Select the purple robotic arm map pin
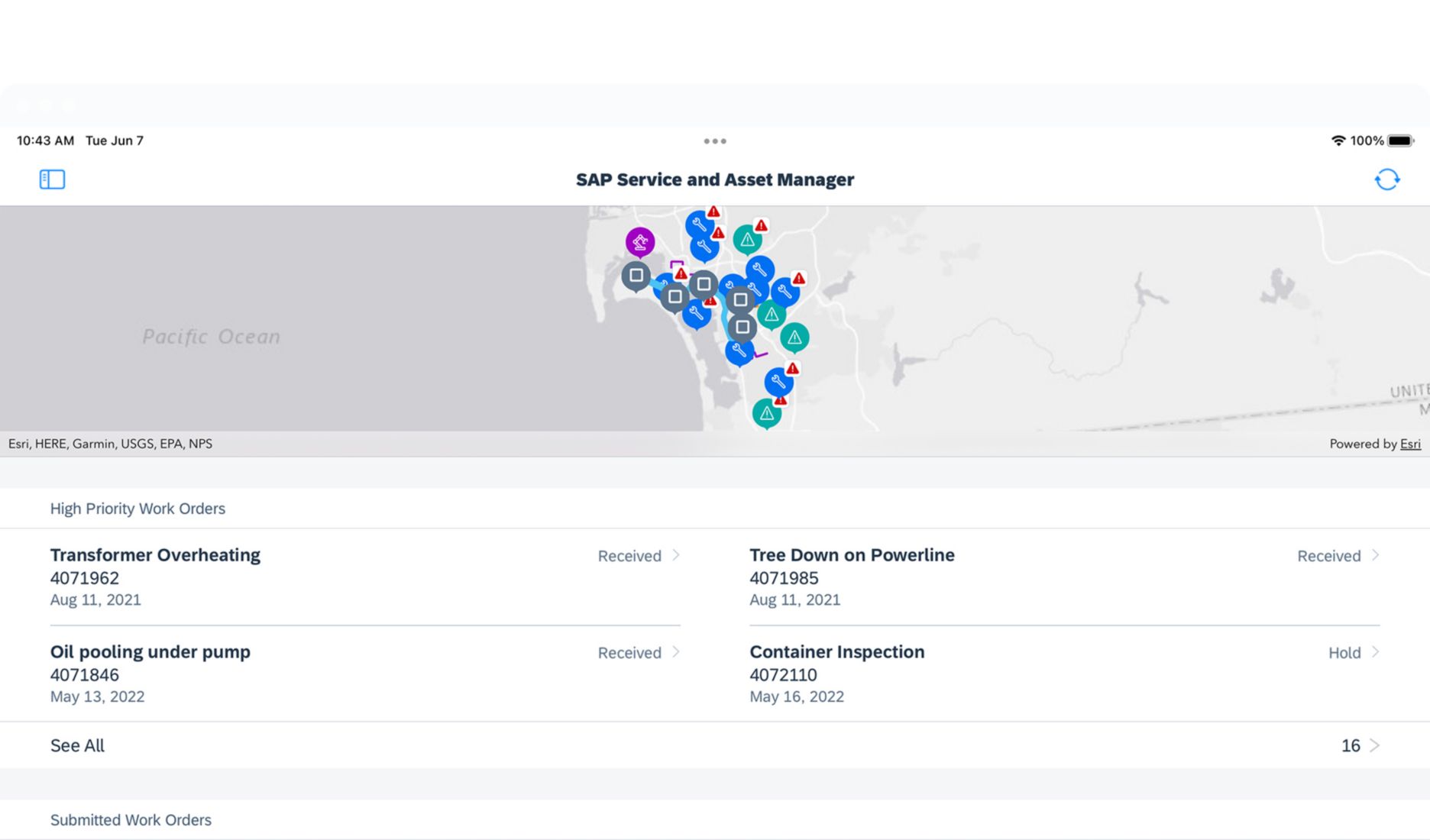This screenshot has width=1430, height=840. pos(640,242)
